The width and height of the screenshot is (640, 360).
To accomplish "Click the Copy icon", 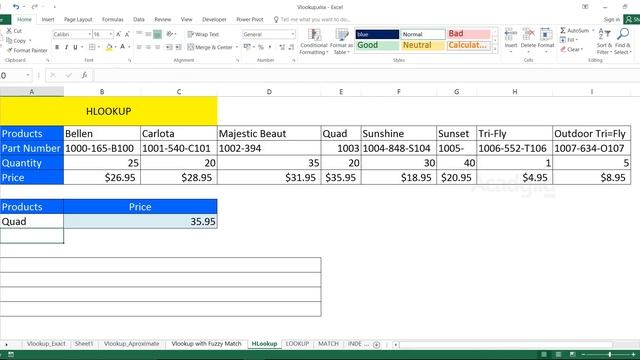I will (9, 40).
